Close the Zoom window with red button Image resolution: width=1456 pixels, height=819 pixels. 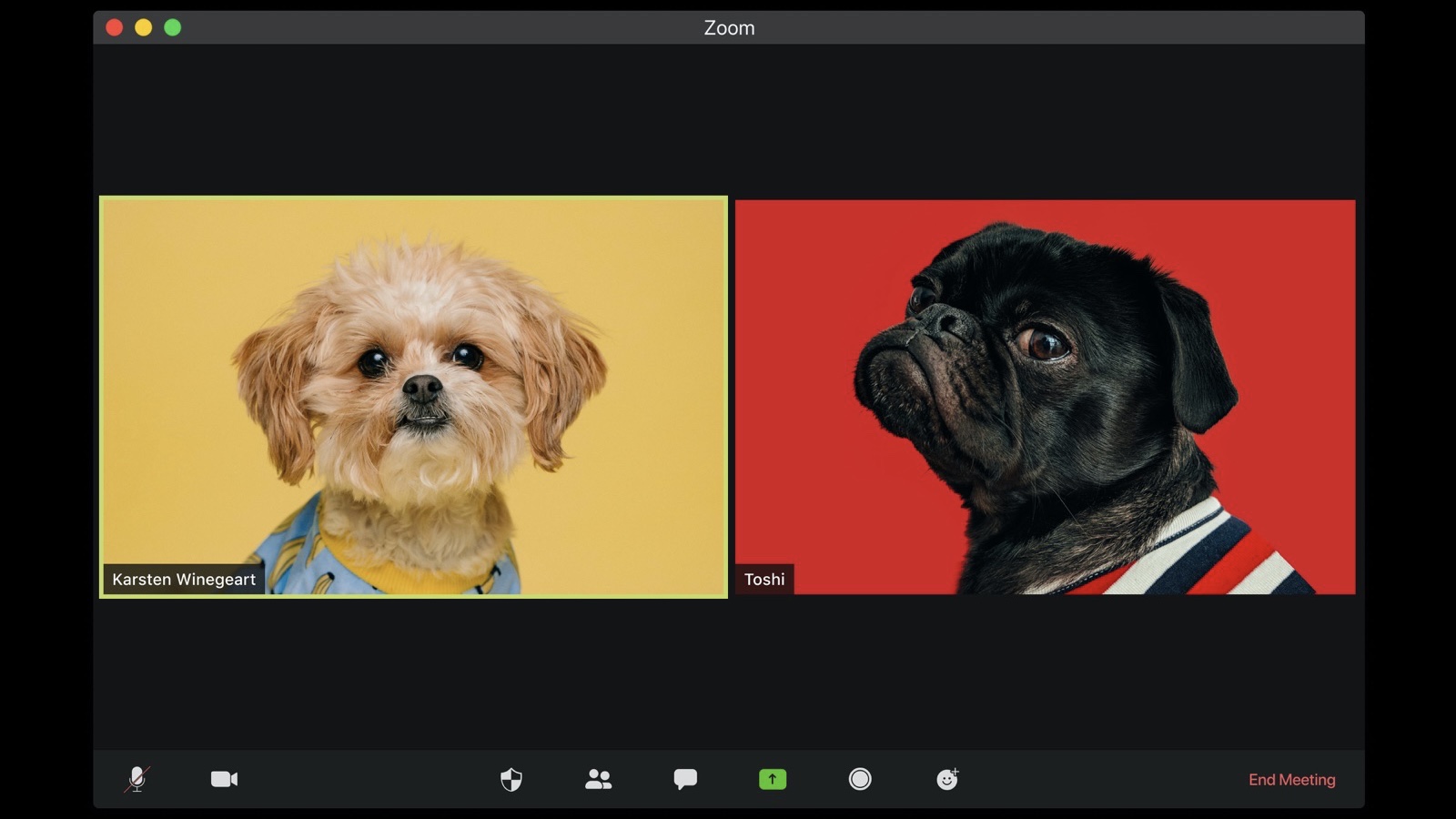[115, 27]
